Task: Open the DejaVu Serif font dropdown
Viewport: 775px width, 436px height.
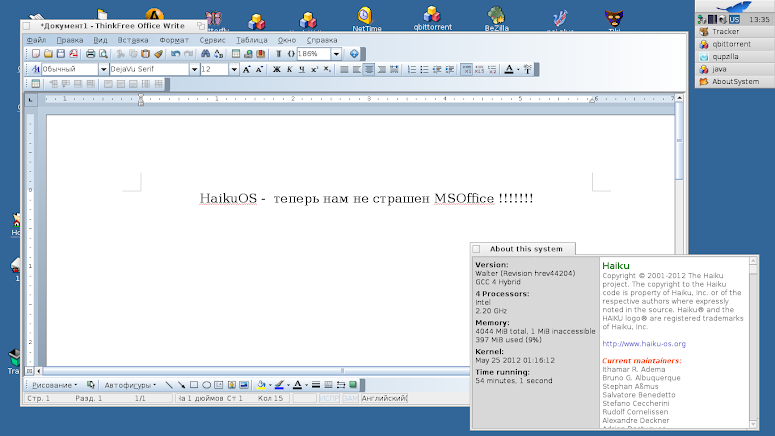Action: click(194, 69)
